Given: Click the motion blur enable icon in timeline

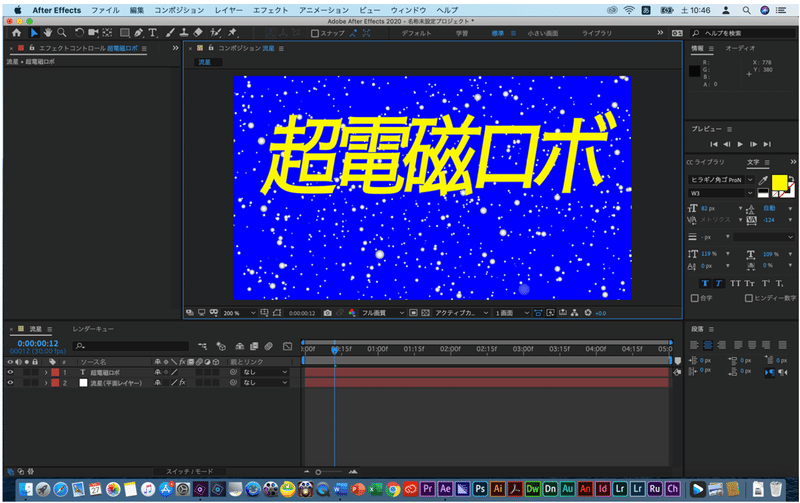Looking at the screenshot, I should (269, 346).
